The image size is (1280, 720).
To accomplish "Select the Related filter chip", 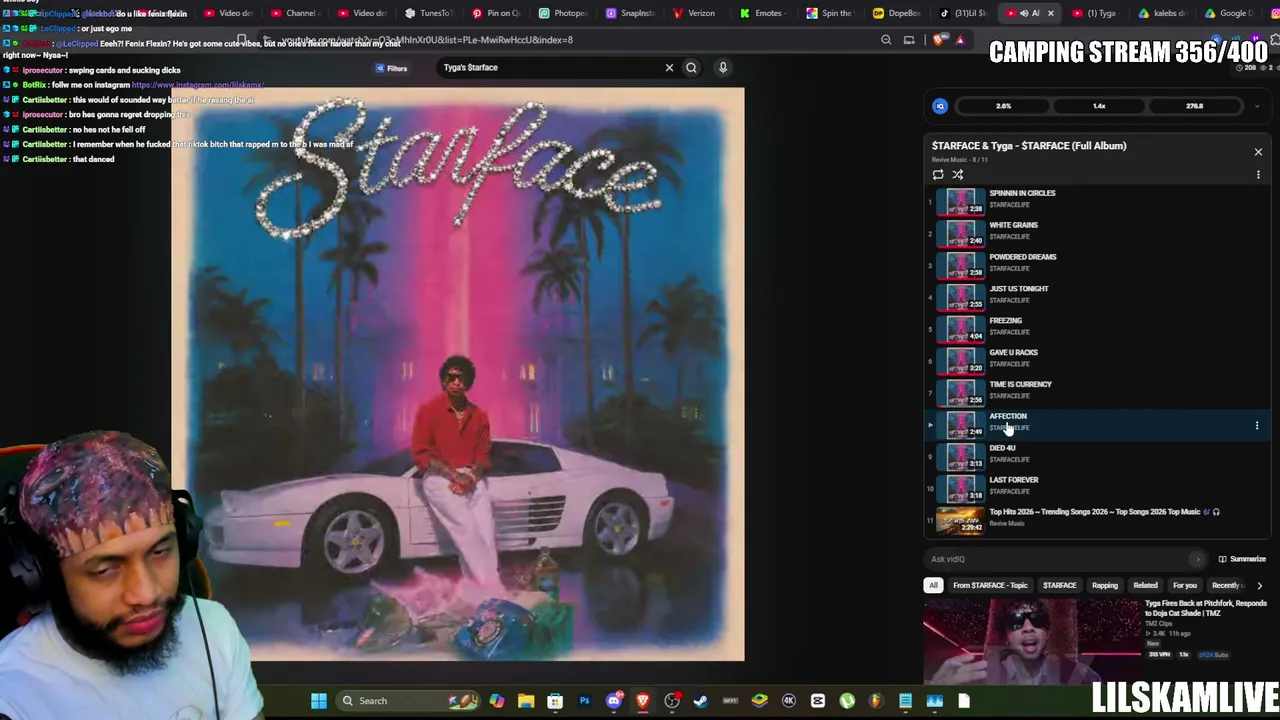I will pos(1146,586).
